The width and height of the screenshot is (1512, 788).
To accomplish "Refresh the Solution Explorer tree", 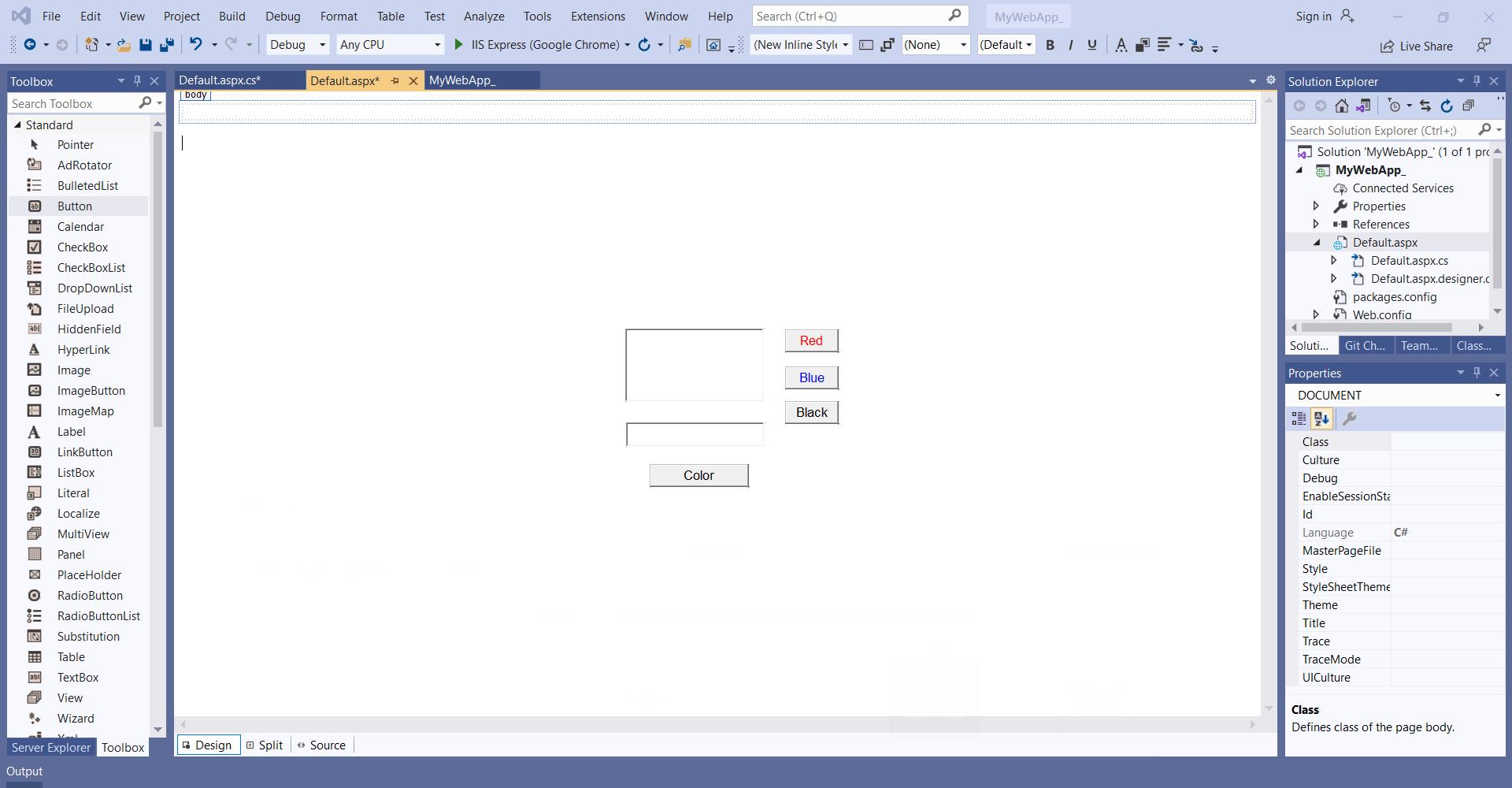I will [x=1446, y=106].
